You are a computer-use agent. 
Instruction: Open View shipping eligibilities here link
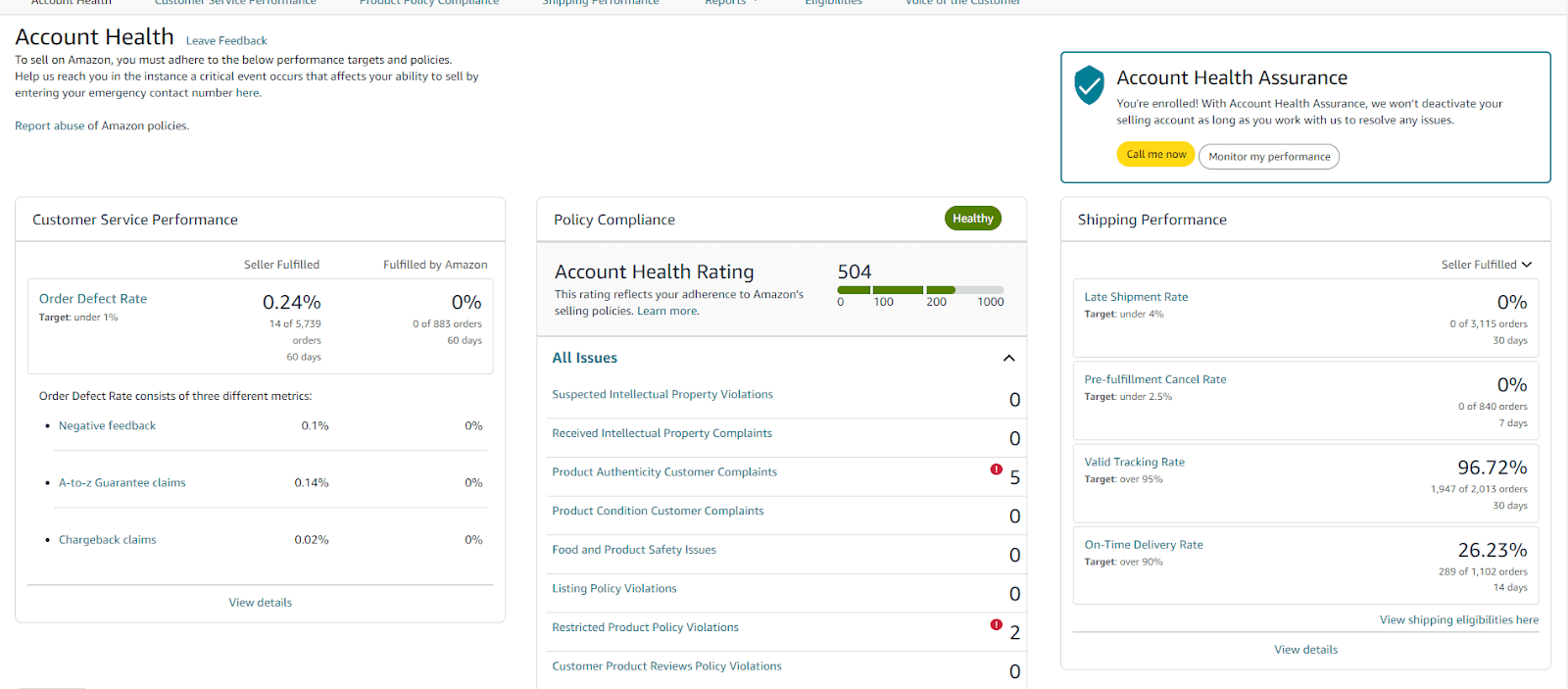pos(1459,619)
